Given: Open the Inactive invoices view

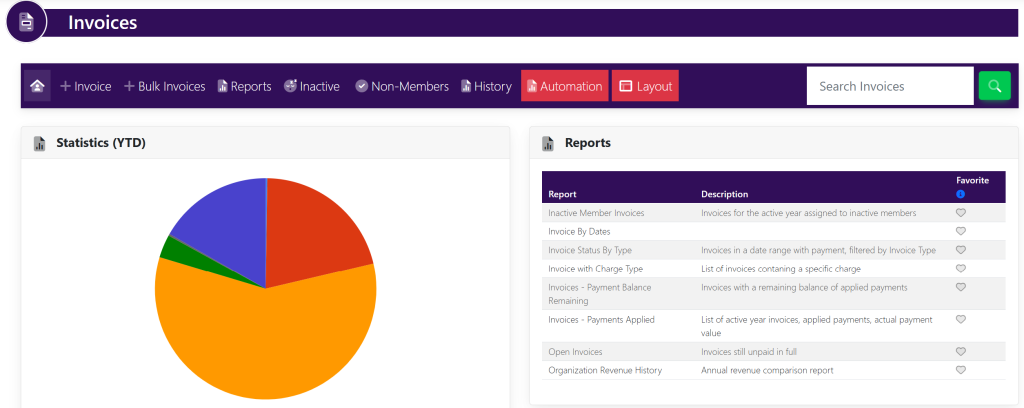Looking at the screenshot, I should [x=311, y=86].
